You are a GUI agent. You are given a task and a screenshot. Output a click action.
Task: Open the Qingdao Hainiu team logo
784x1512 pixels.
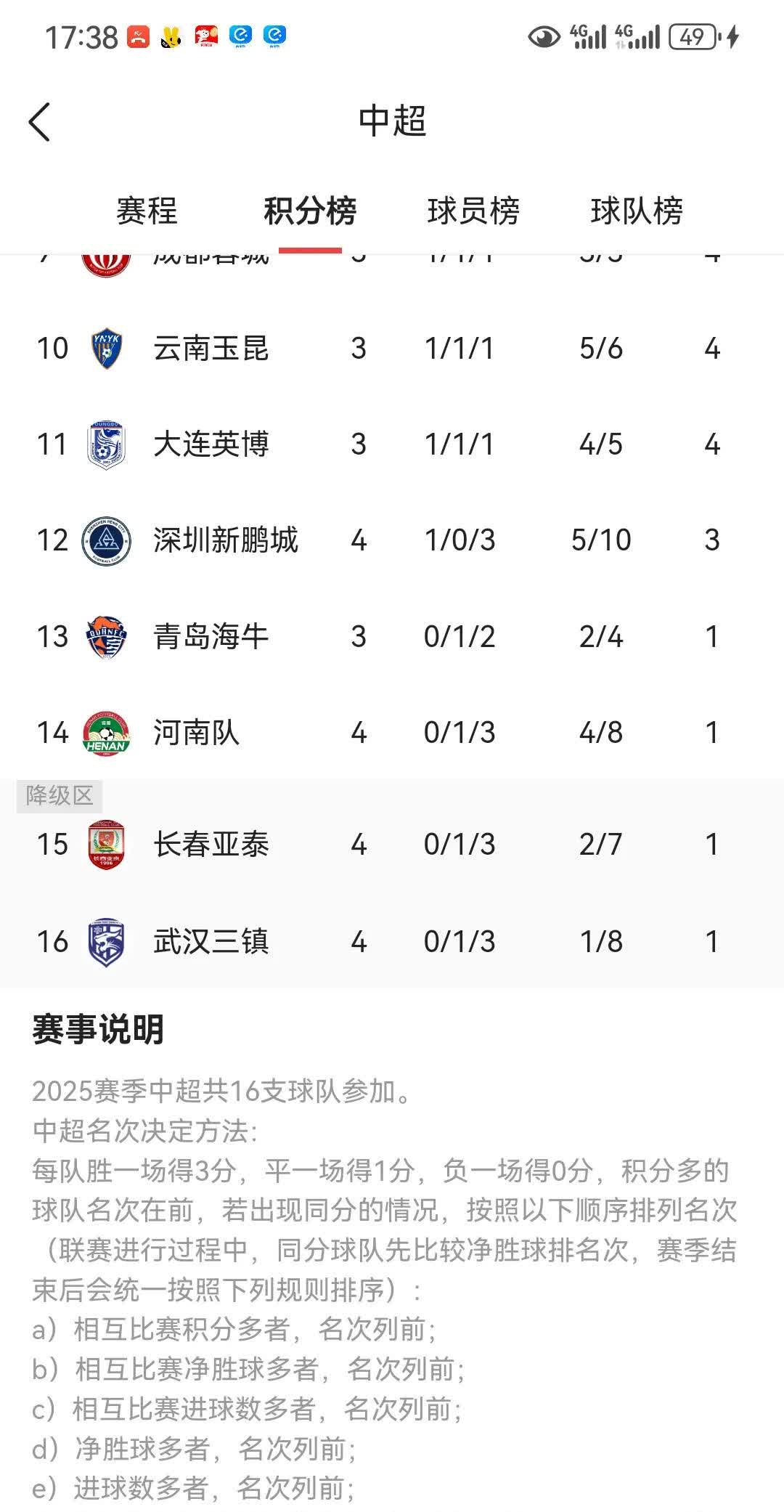pyautogui.click(x=106, y=637)
